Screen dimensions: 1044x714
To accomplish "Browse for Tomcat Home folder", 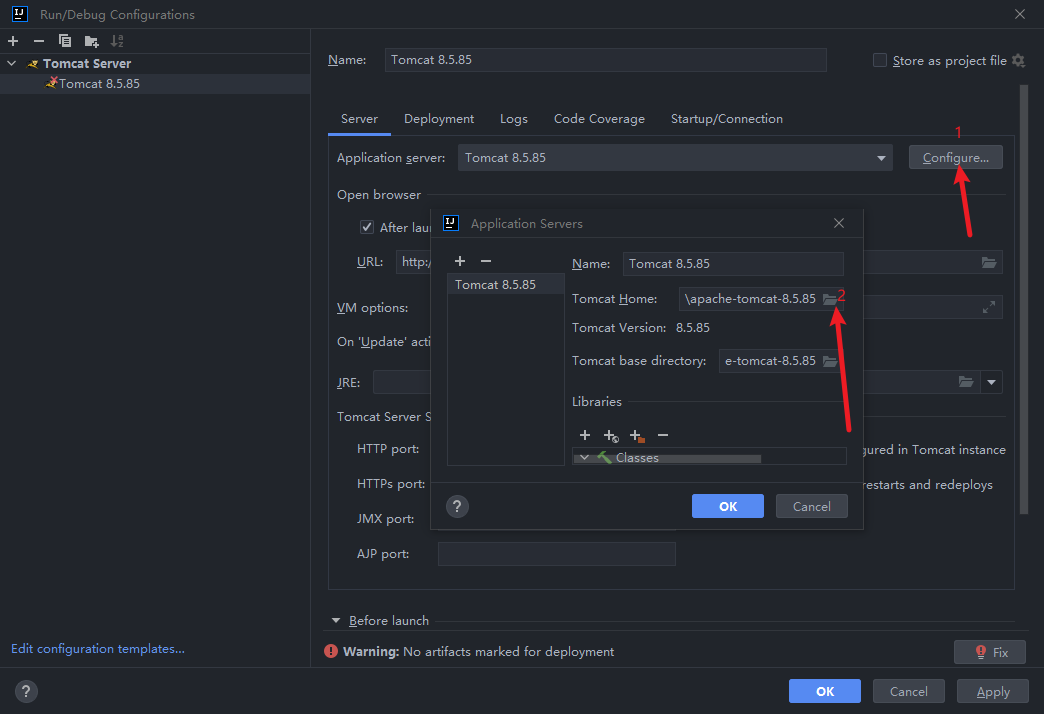I will tap(829, 299).
